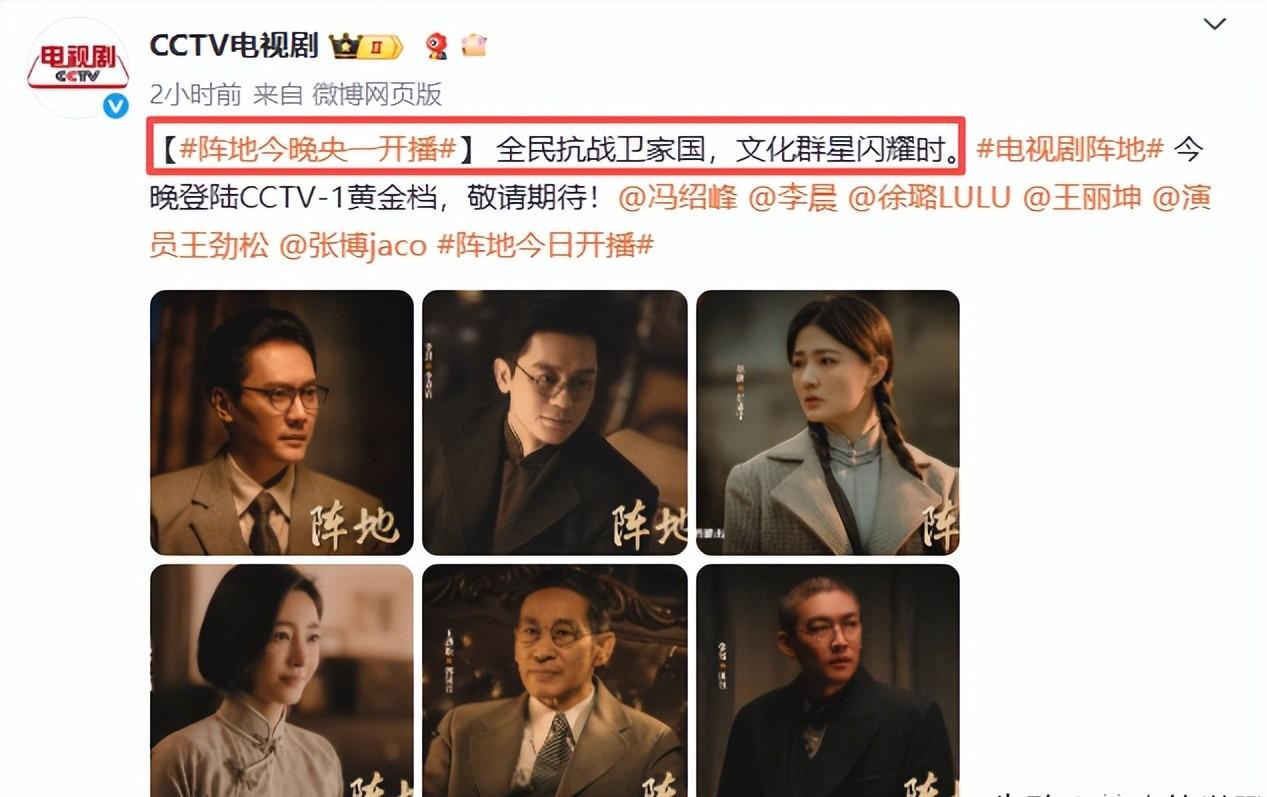Screen dimensions: 1267x797
Task: Open the @李晨 mention
Action: tap(792, 198)
